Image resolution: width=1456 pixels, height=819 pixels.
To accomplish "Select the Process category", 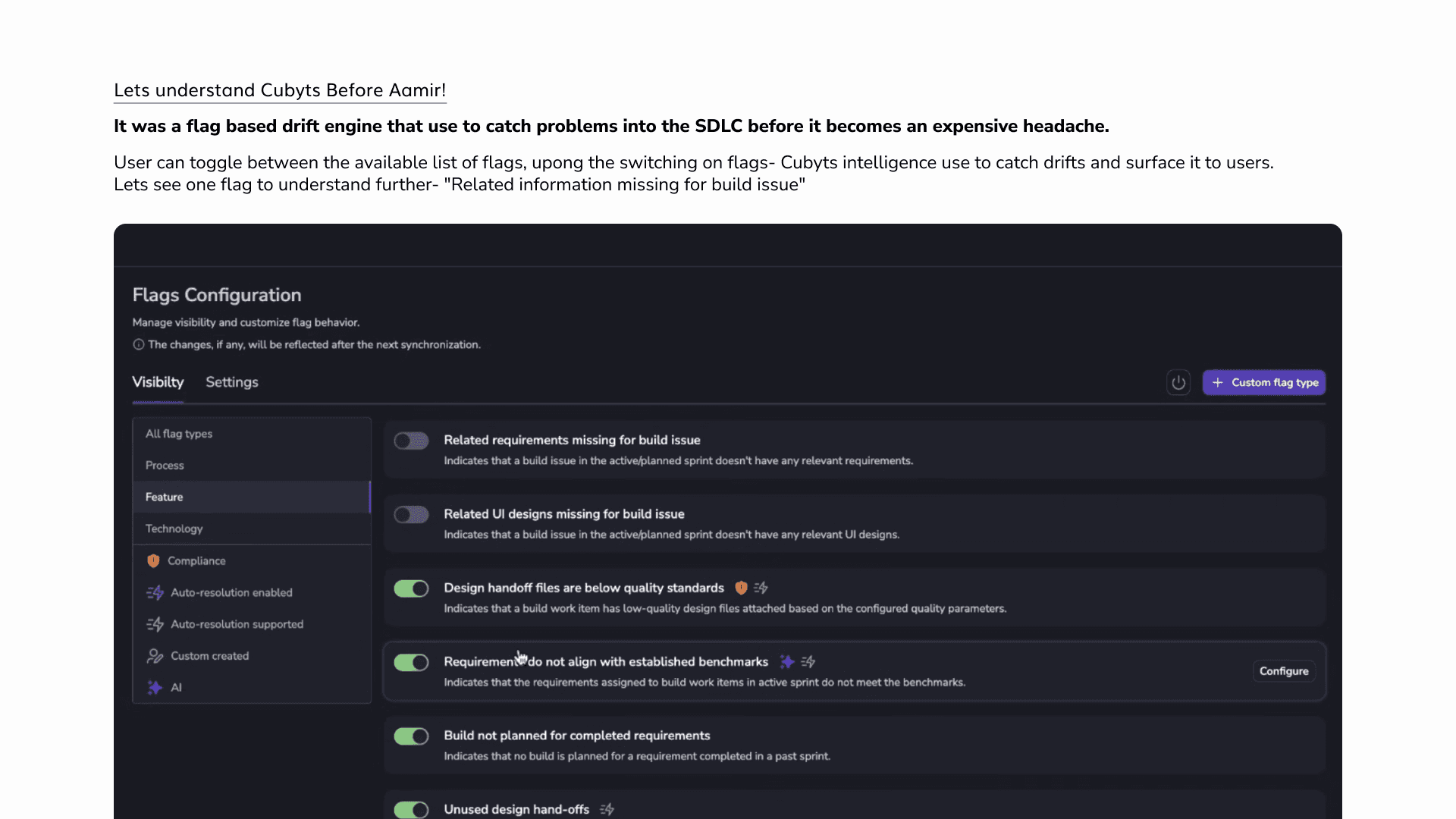I will coord(252,466).
